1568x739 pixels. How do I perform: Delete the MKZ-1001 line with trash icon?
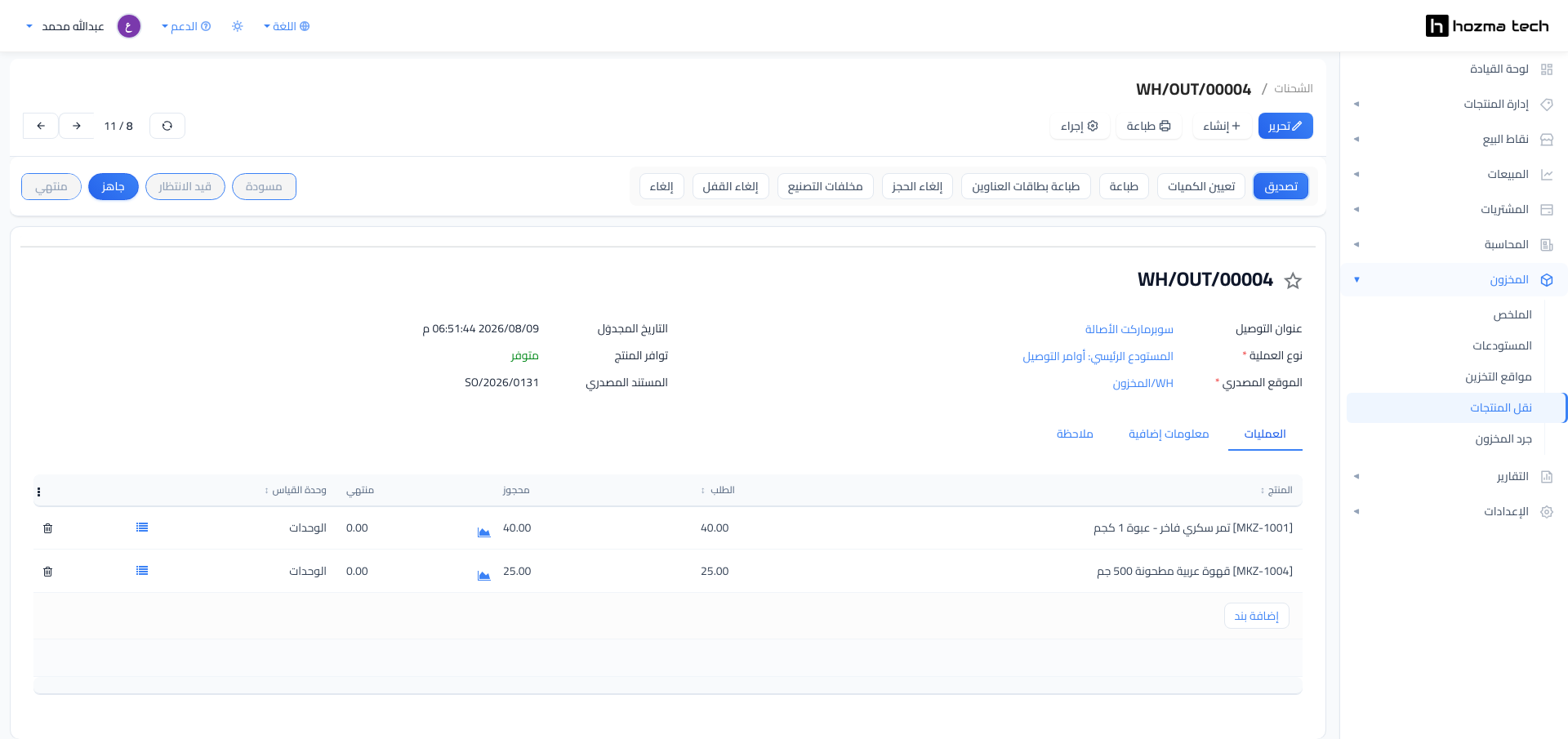point(48,528)
